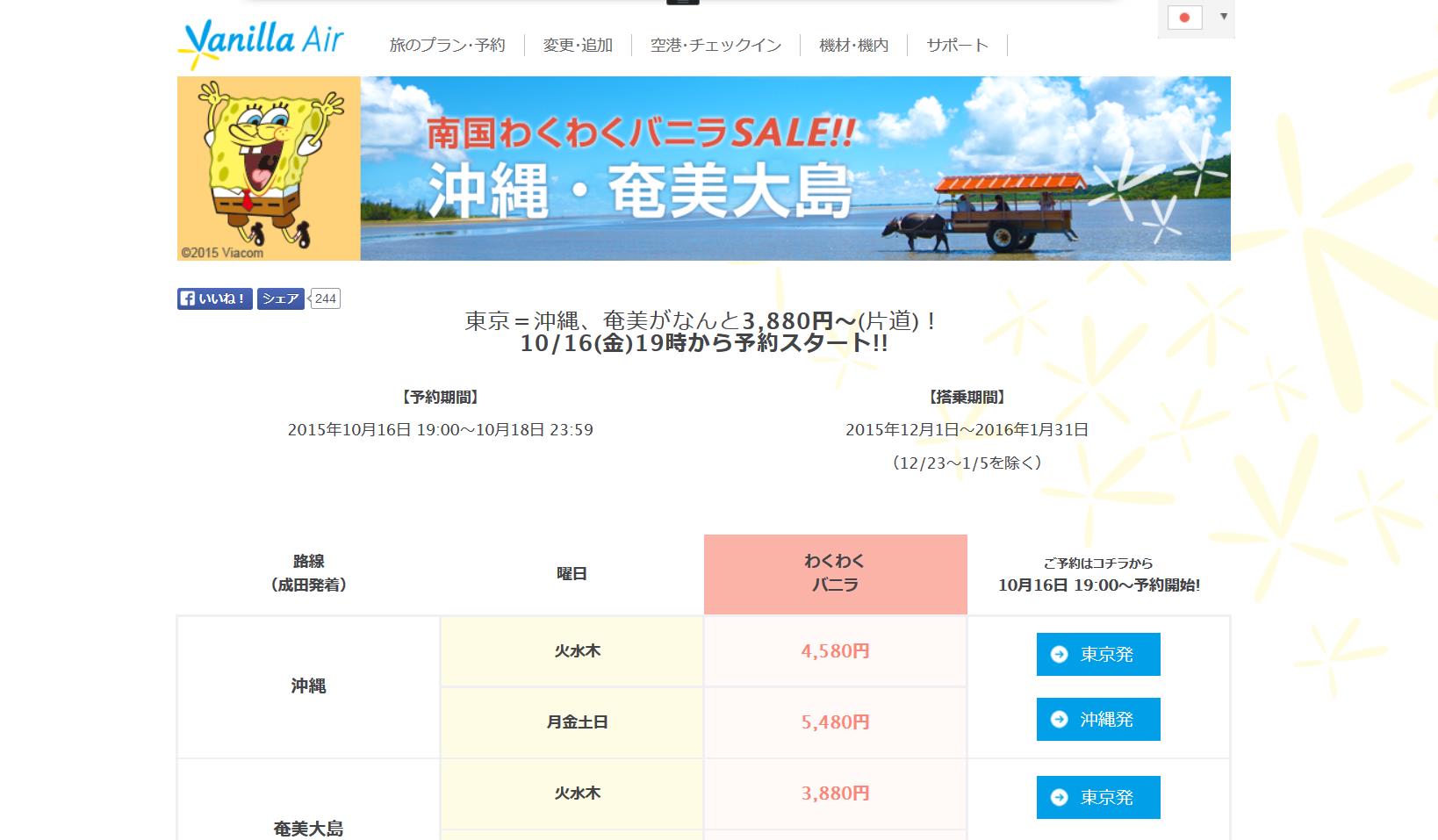
Task: Click the arrow icon on 沖縄発 button
Action: pyautogui.click(x=1060, y=720)
